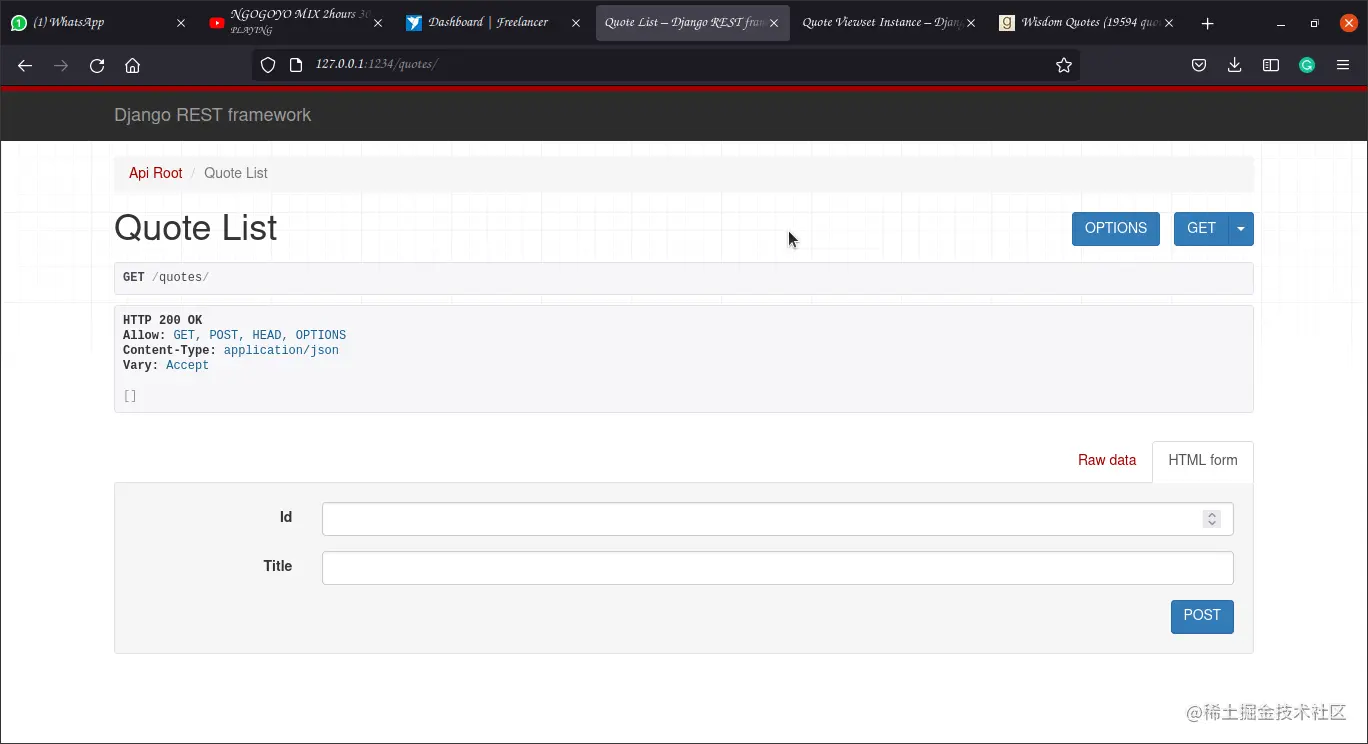Go back with the browser back arrow
The image size is (1368, 744).
[x=25, y=65]
